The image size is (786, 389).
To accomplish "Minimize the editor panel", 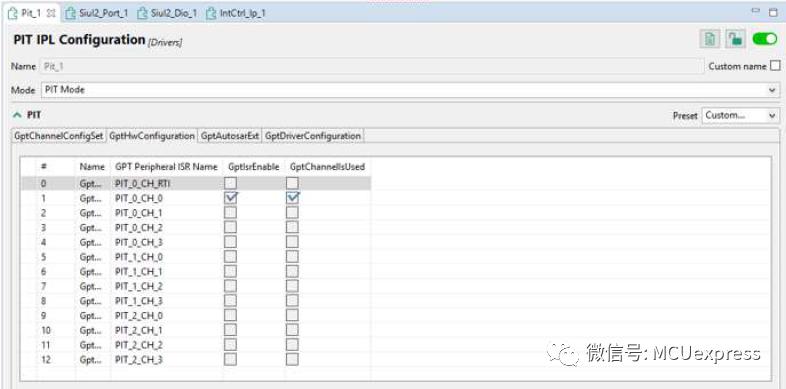I will (x=756, y=11).
